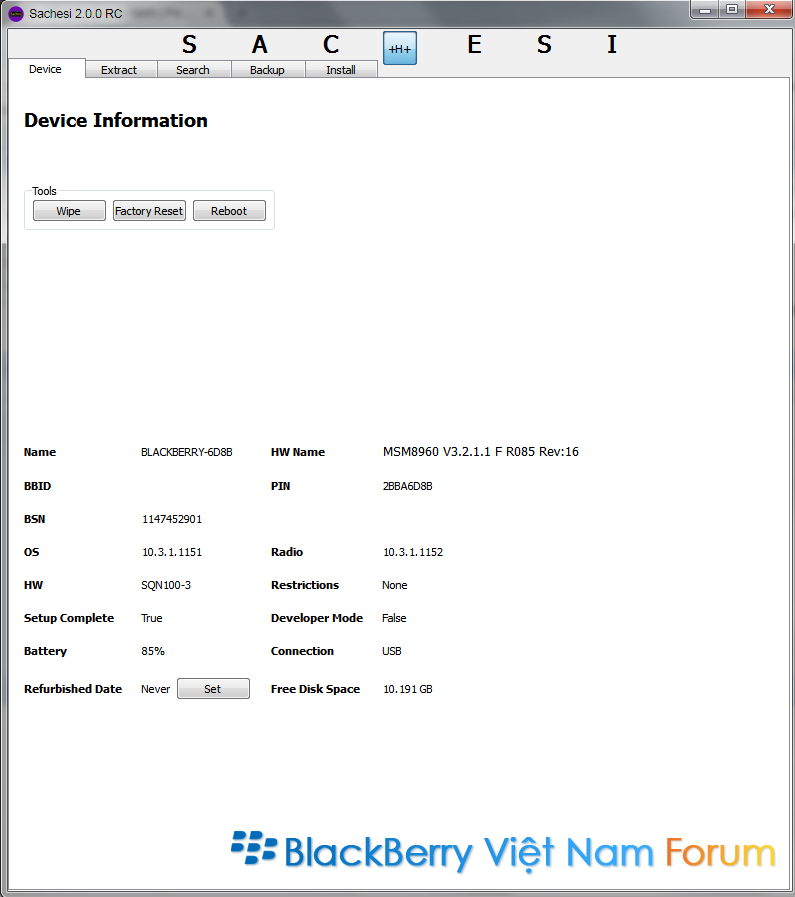Image resolution: width=795 pixels, height=897 pixels.
Task: Click the Device Information heading
Action: (x=116, y=121)
